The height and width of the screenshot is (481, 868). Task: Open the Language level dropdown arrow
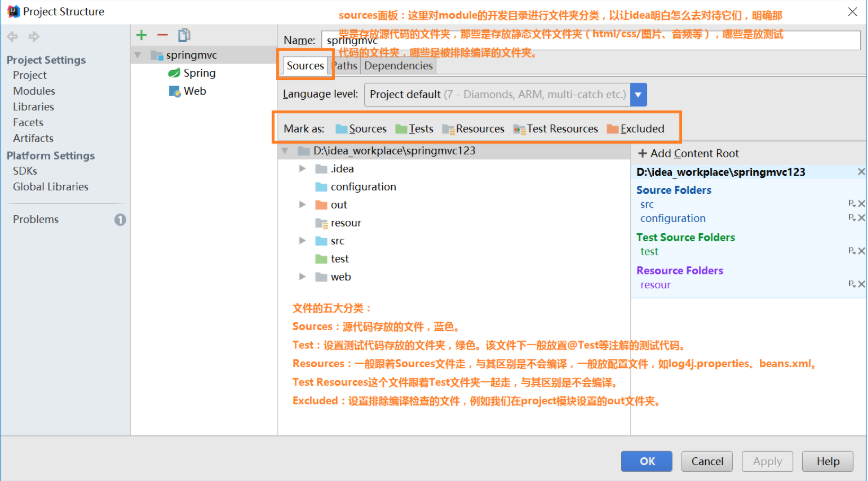638,95
